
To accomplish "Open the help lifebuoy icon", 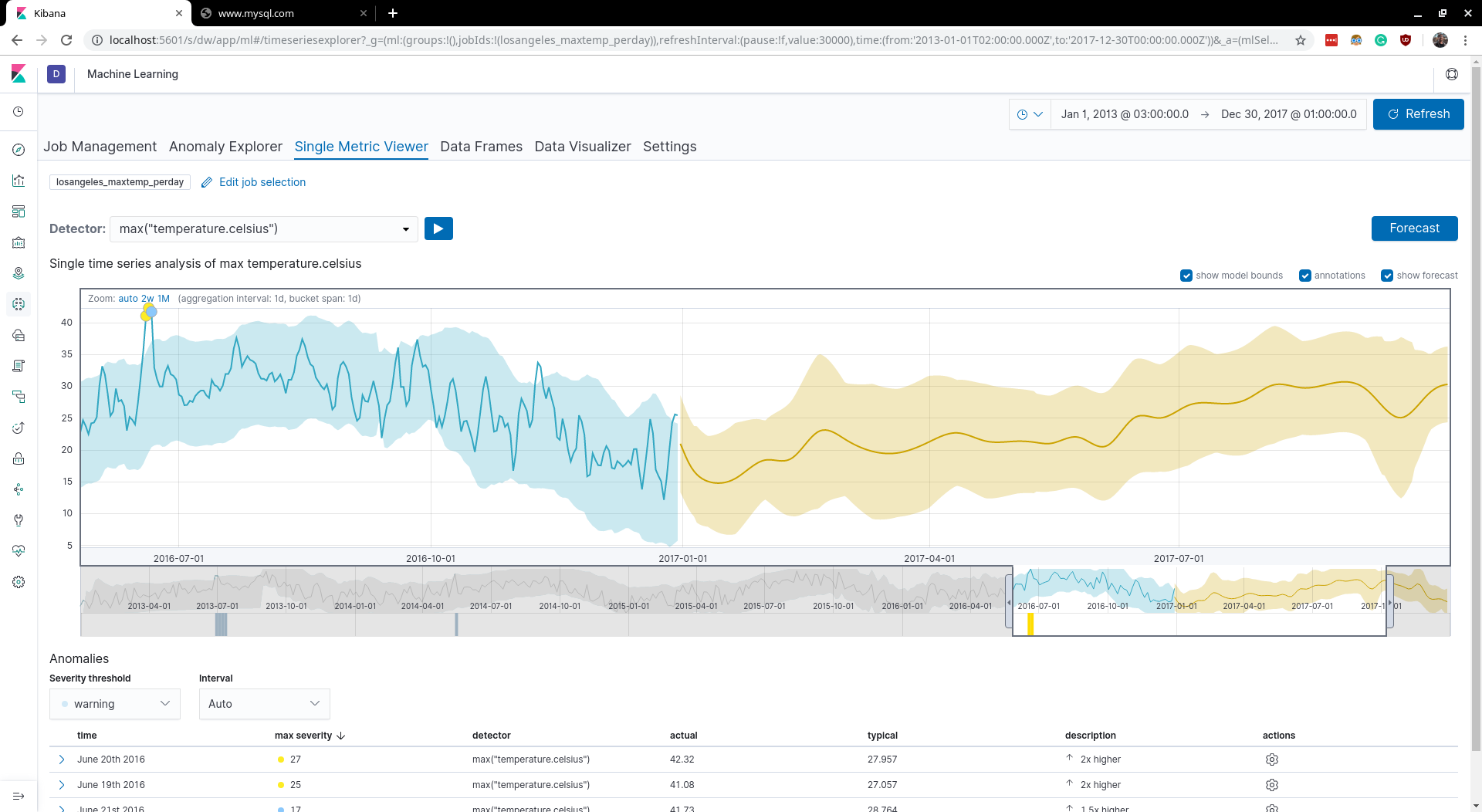I will 1452,74.
